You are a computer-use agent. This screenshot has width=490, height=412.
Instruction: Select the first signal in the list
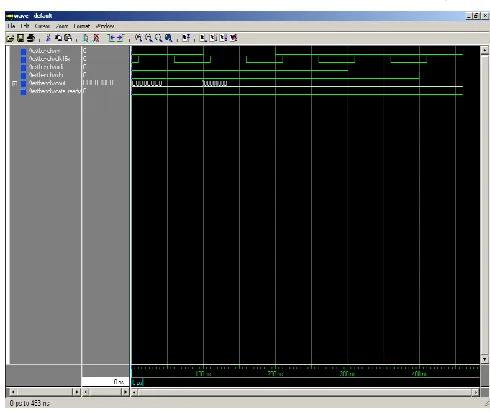coord(44,51)
